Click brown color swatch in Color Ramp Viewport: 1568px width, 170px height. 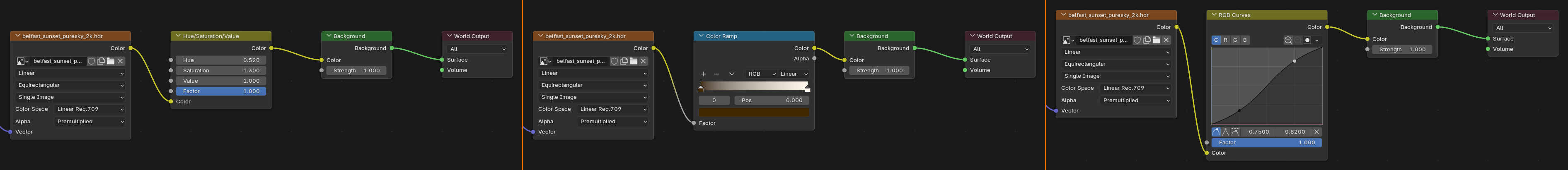pos(754,113)
